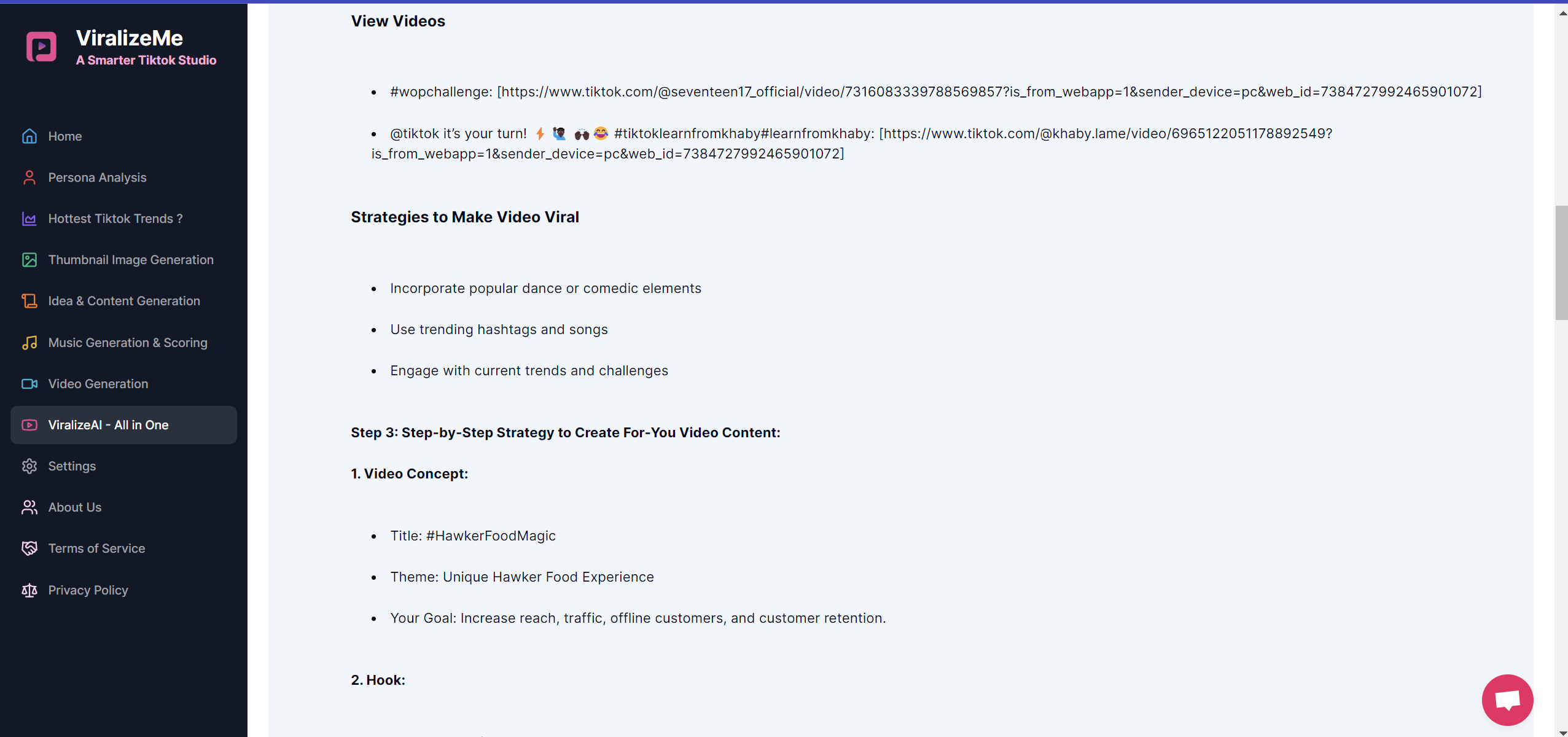Select ViralizeAI - All in One menu item
This screenshot has height=737, width=1568.
pyautogui.click(x=108, y=425)
